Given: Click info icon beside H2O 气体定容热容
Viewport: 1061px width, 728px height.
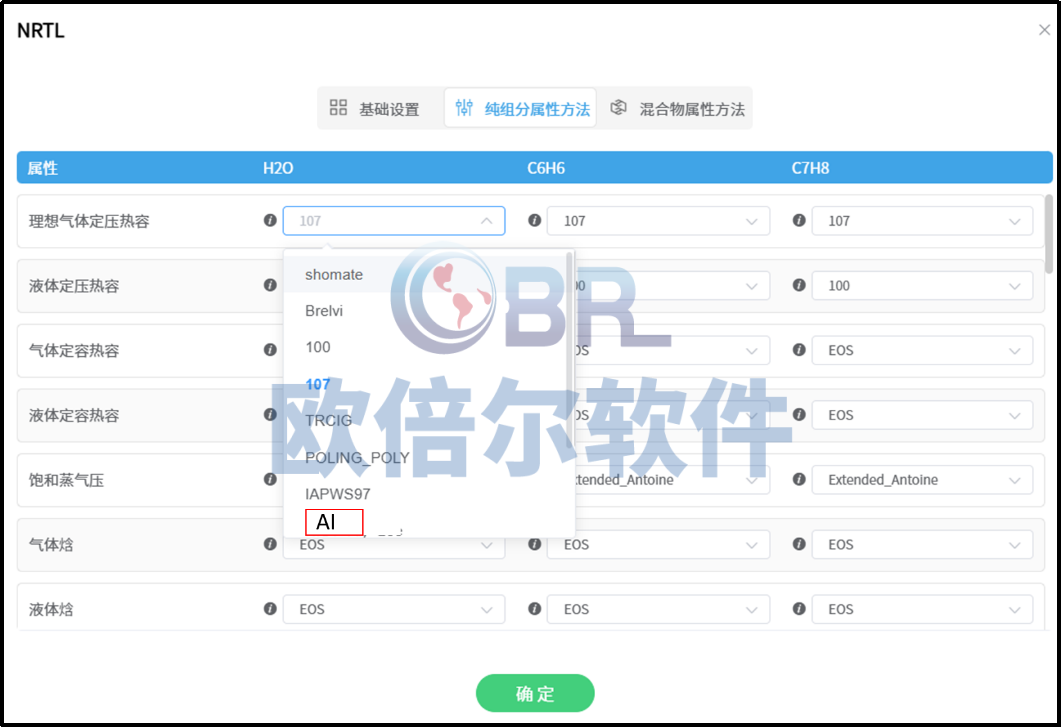Looking at the screenshot, I should [x=270, y=350].
